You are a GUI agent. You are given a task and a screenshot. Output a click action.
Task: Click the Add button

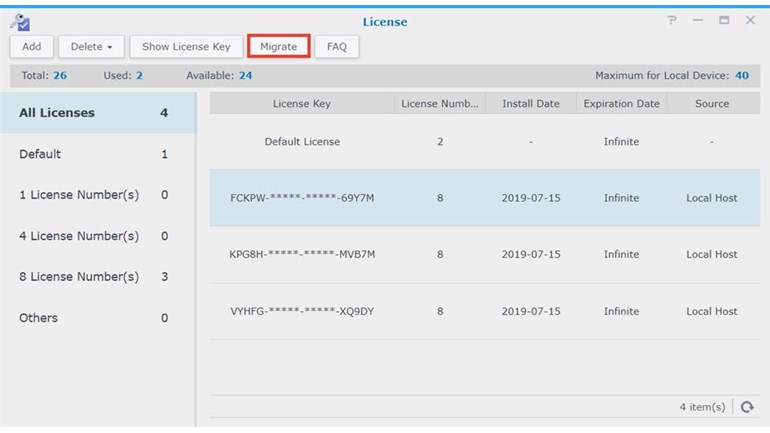[x=31, y=47]
